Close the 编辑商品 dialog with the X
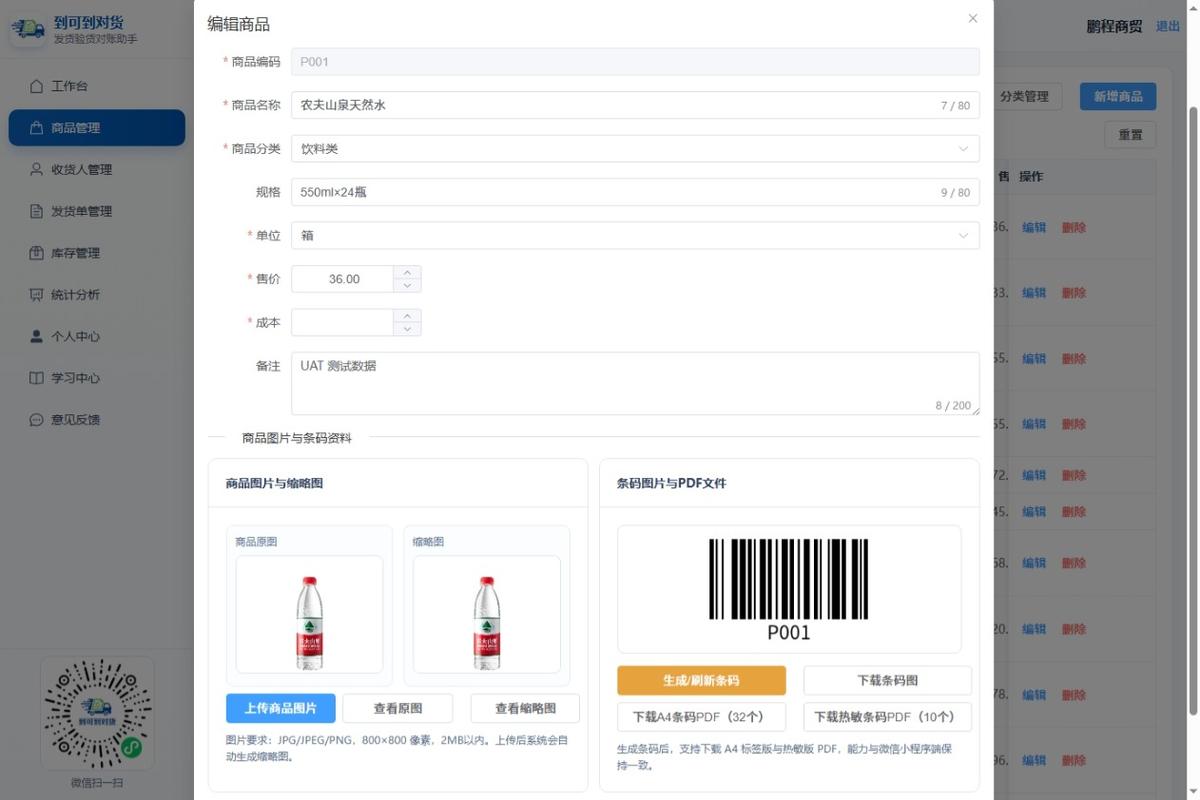 tap(973, 18)
